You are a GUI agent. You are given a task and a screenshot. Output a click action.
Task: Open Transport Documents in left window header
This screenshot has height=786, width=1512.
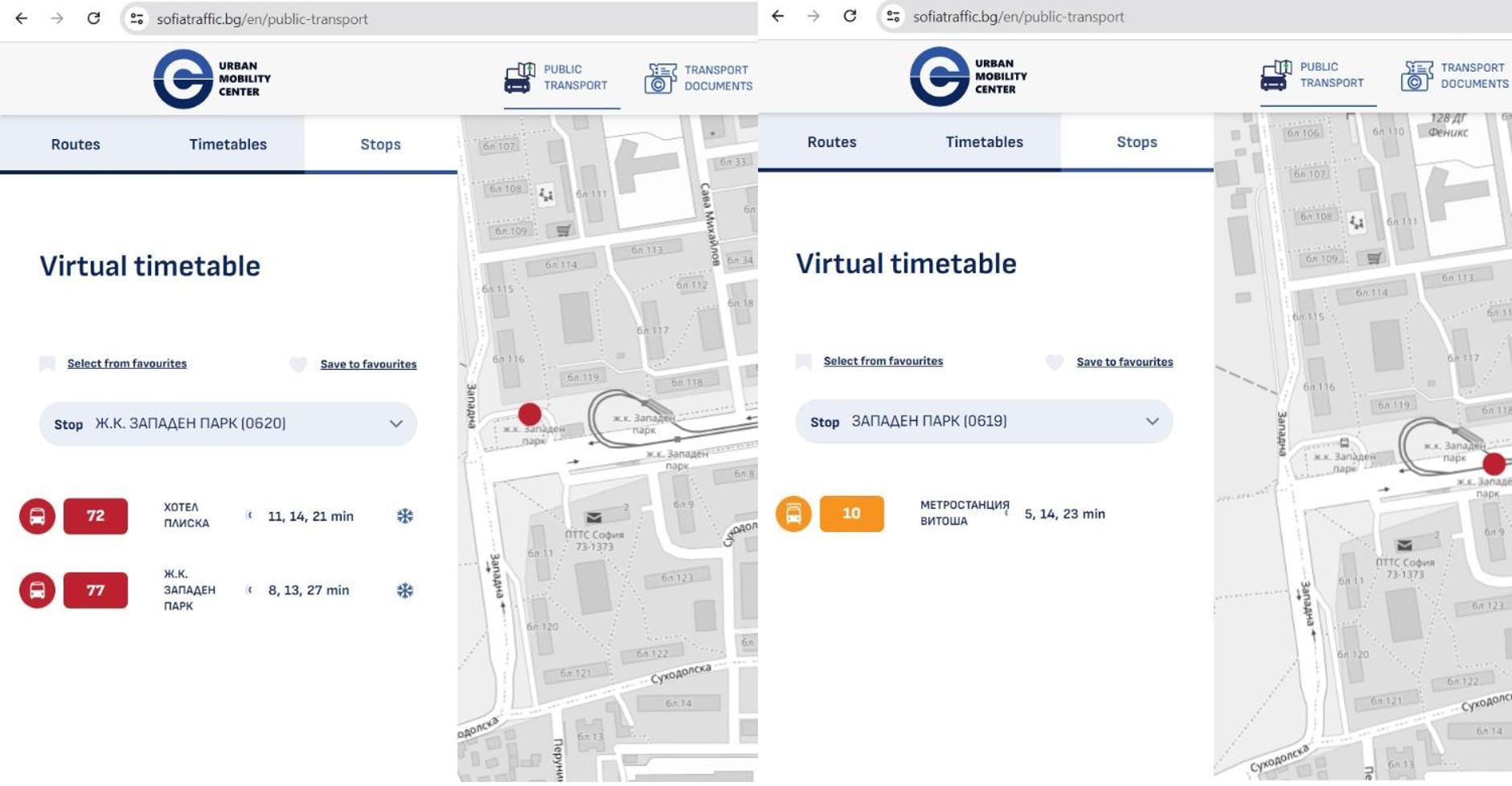point(699,78)
